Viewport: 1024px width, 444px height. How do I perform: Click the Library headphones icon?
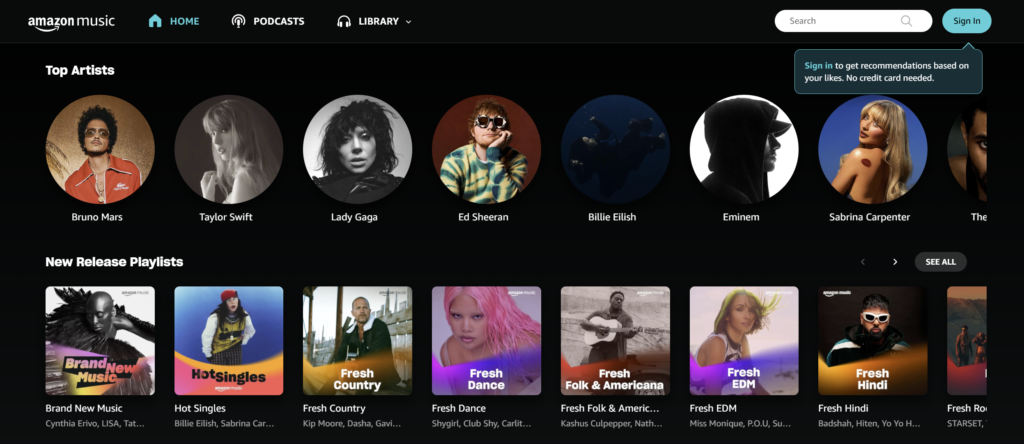(x=344, y=21)
